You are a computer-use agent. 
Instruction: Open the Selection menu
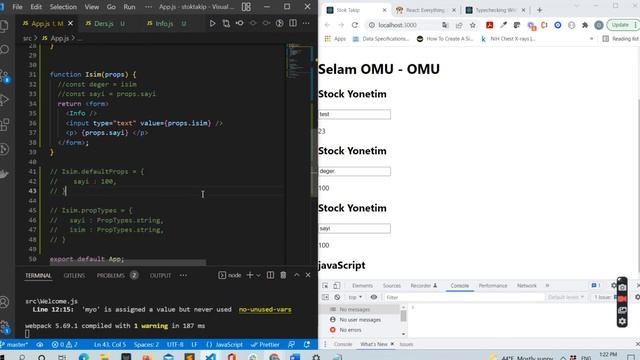[63, 7]
